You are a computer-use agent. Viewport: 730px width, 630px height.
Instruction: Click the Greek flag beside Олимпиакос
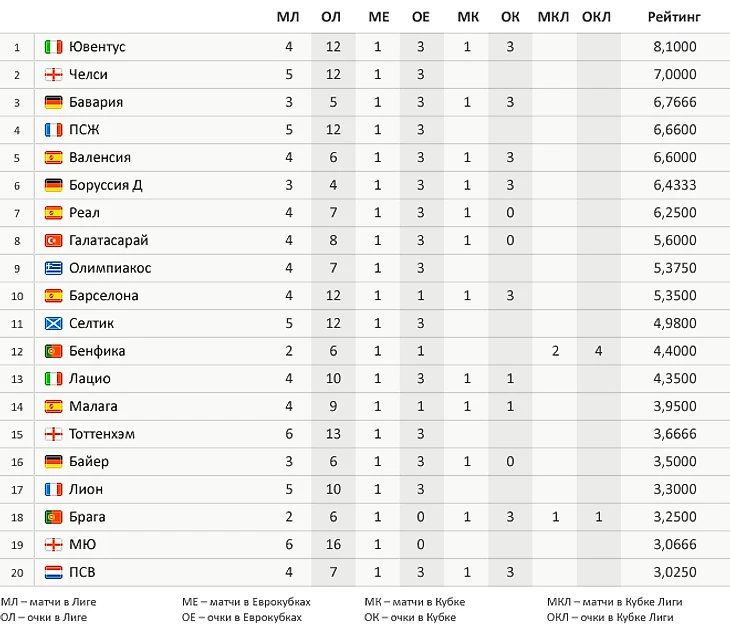[x=54, y=268]
